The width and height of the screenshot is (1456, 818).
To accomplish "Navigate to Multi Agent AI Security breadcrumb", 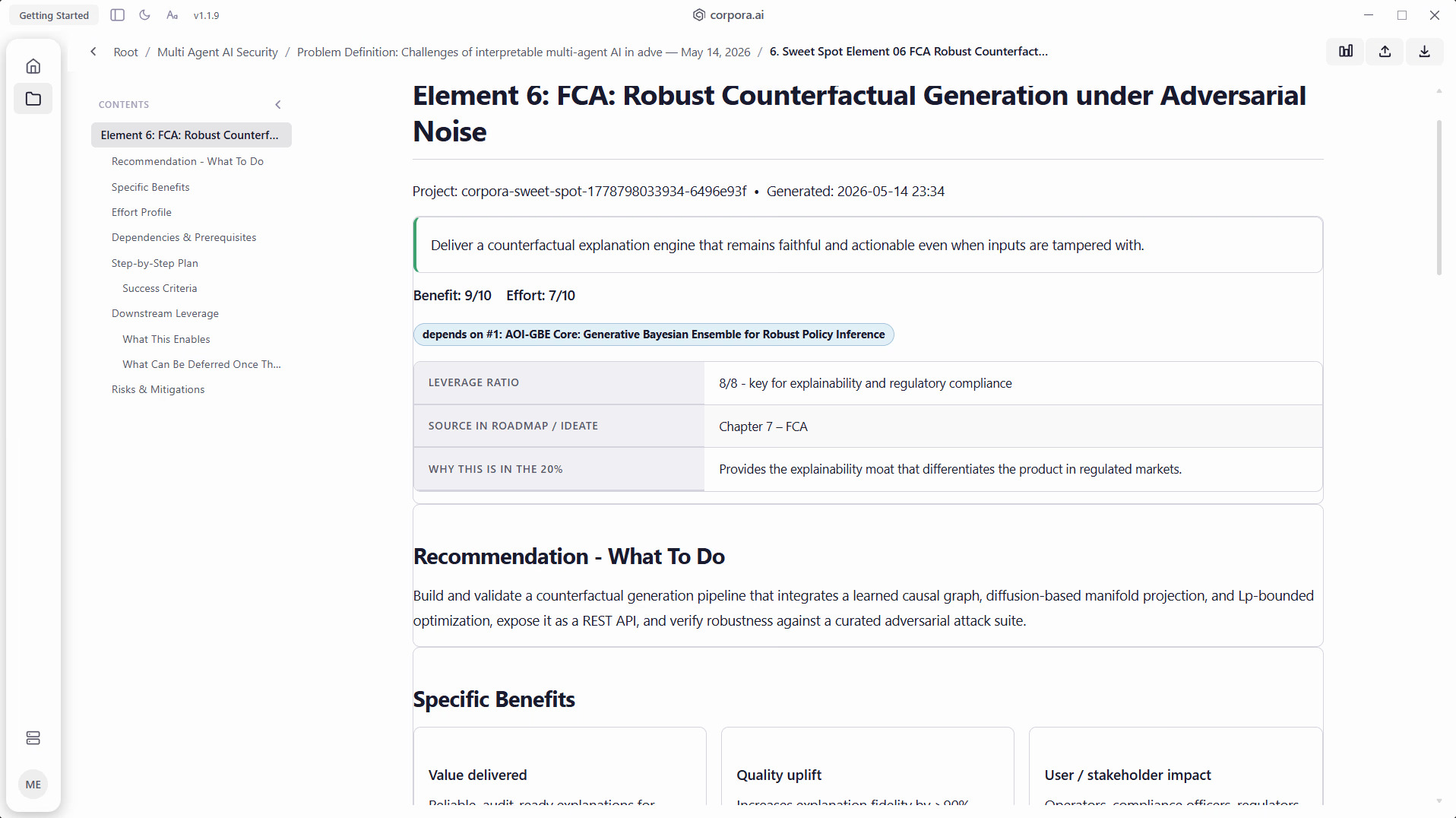I will point(217,52).
